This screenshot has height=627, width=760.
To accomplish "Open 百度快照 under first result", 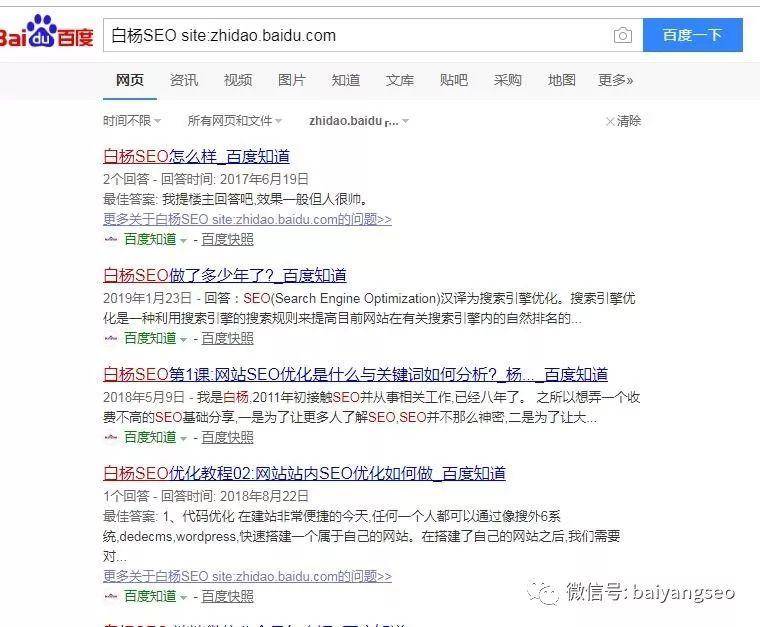I will (x=227, y=239).
